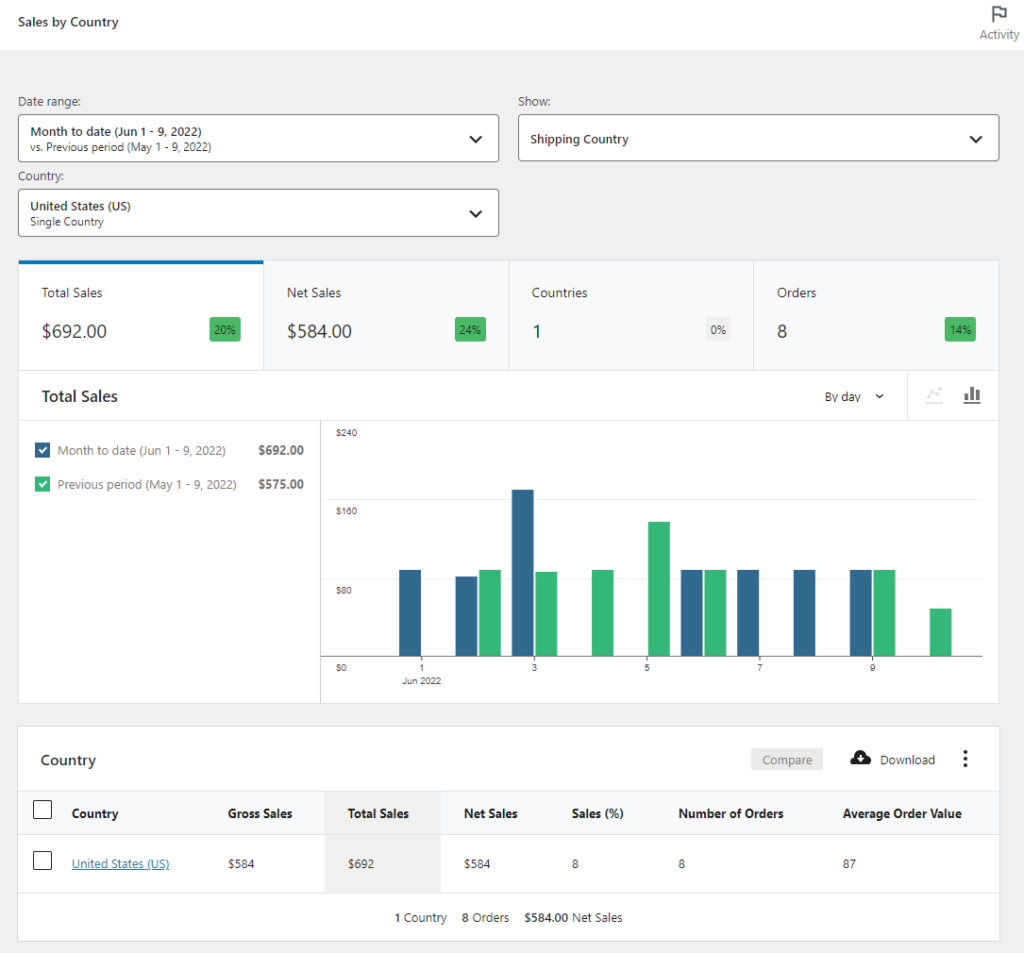Select the Countries summary tile
1024x953 pixels.
(631, 315)
